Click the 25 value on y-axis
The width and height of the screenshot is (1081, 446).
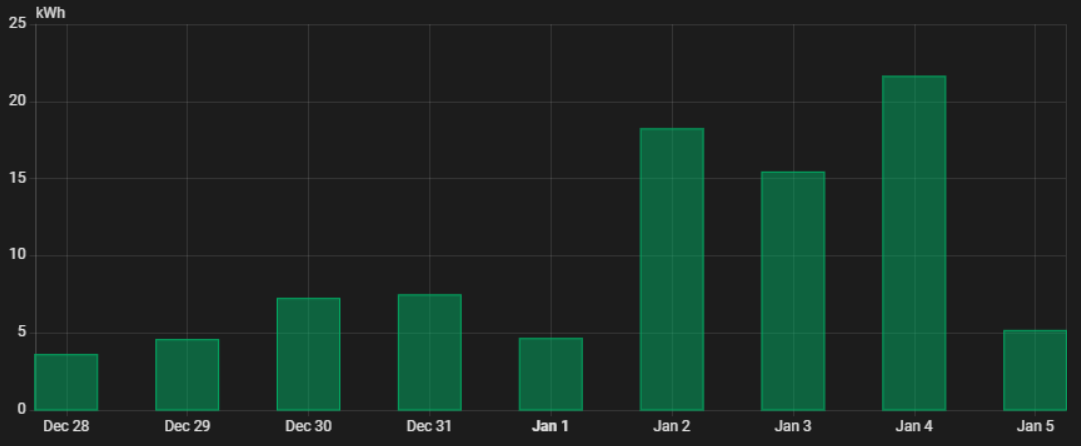[17, 24]
